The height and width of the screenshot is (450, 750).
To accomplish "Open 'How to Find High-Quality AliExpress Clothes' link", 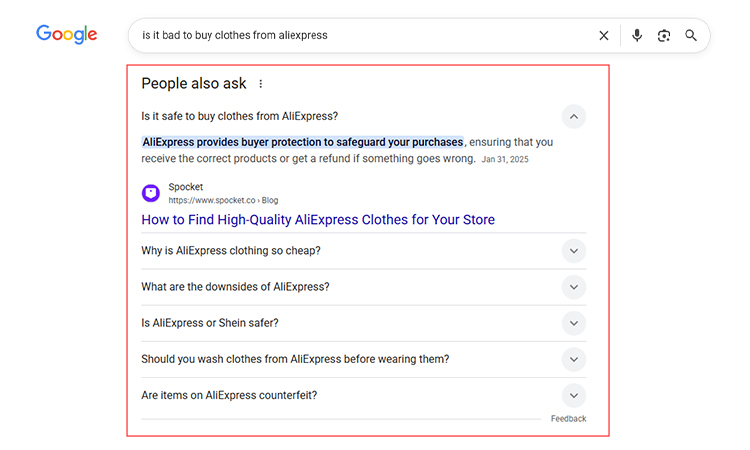I will (318, 220).
